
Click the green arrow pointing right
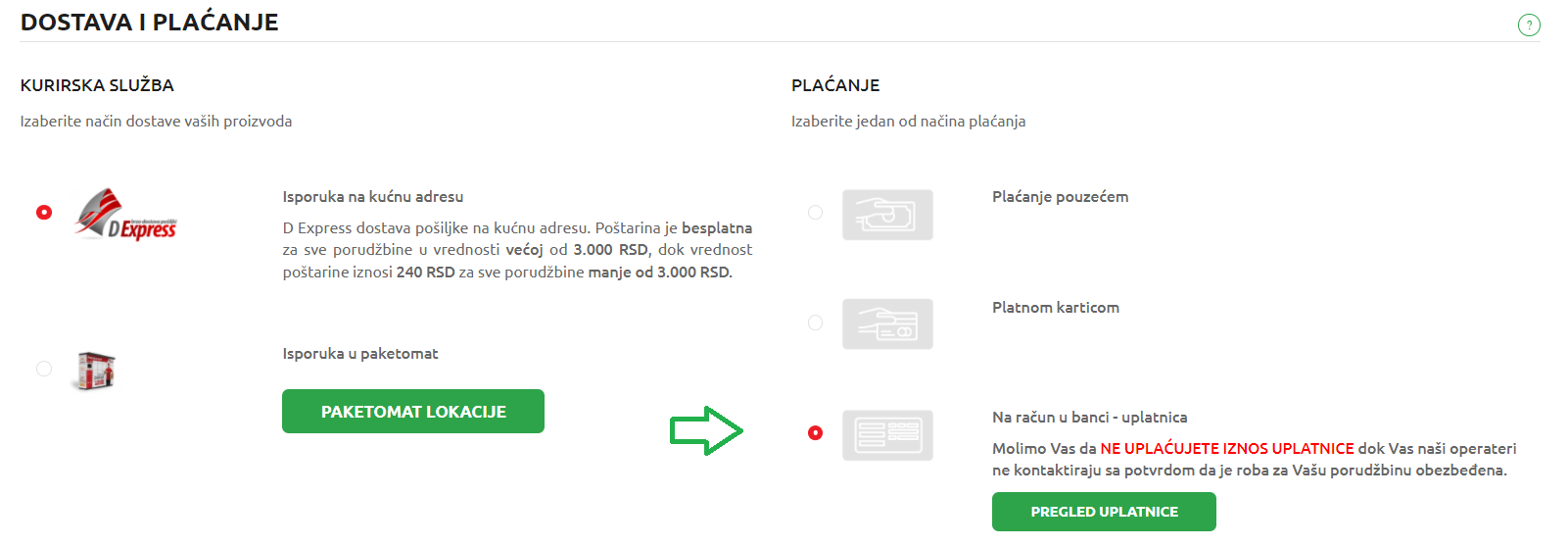(707, 430)
